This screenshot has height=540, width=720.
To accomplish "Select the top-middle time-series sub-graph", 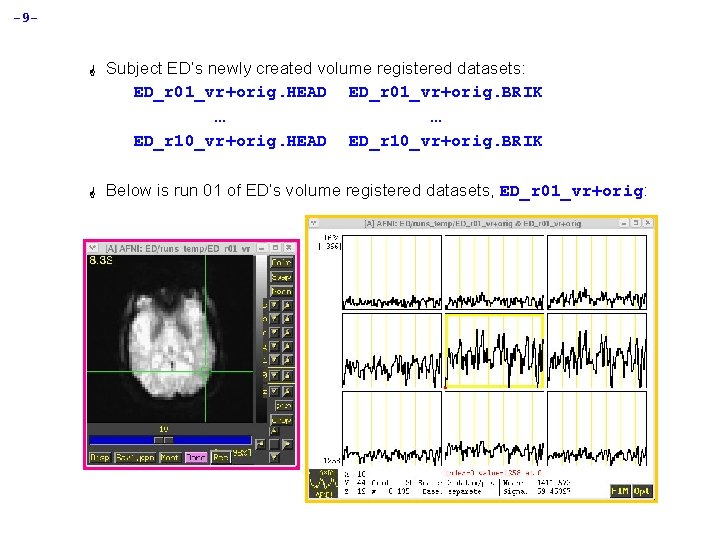I will 494,272.
